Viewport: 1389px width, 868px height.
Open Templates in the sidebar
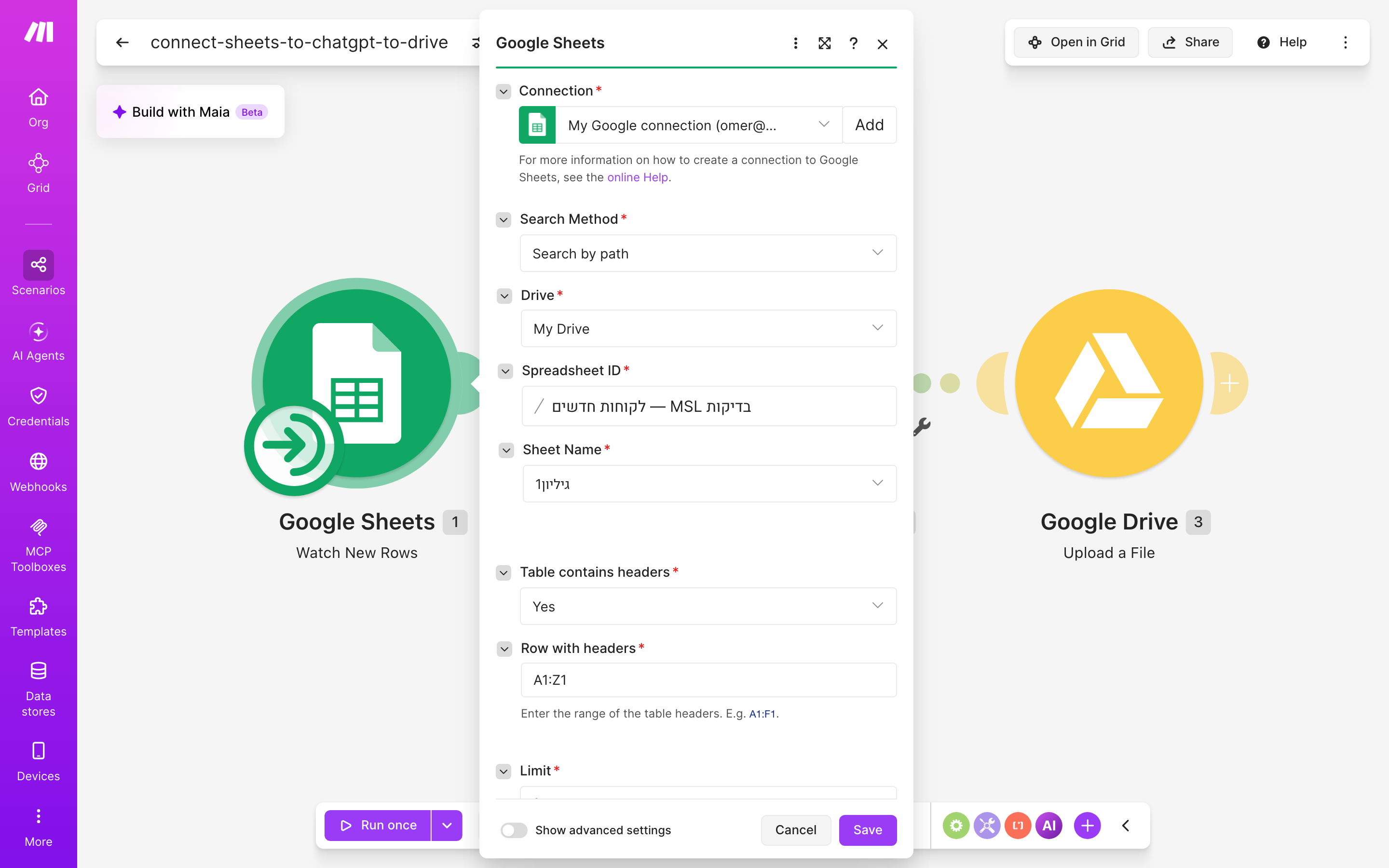pyautogui.click(x=39, y=617)
